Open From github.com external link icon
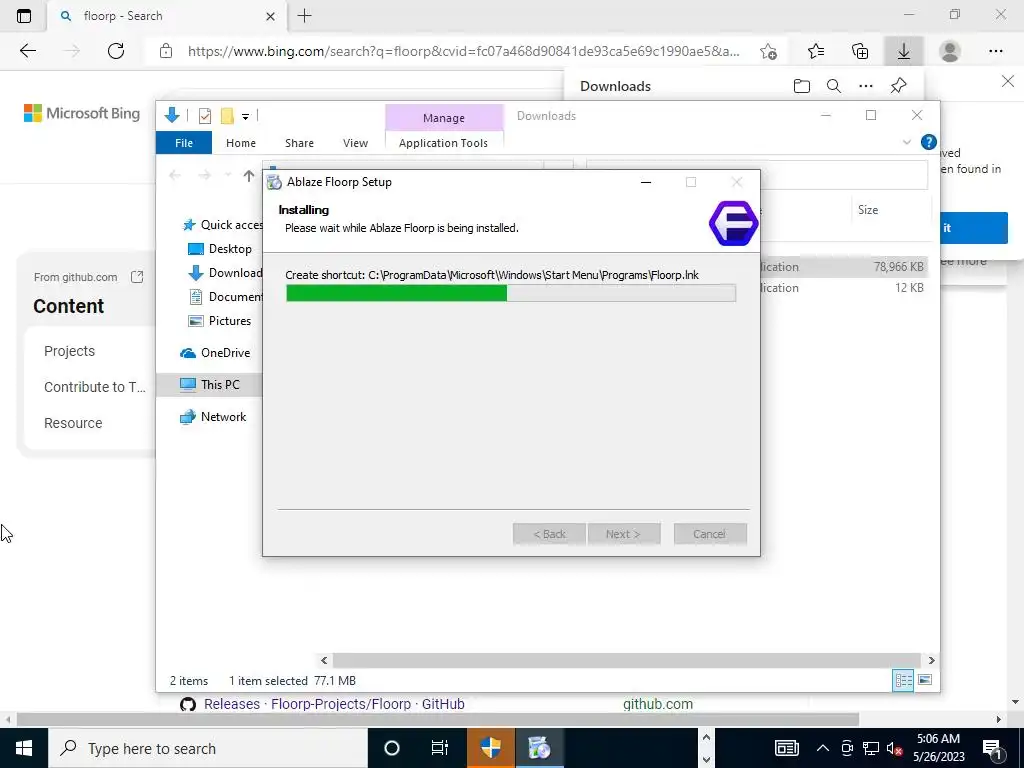Viewport: 1024px width, 768px height. click(x=136, y=277)
